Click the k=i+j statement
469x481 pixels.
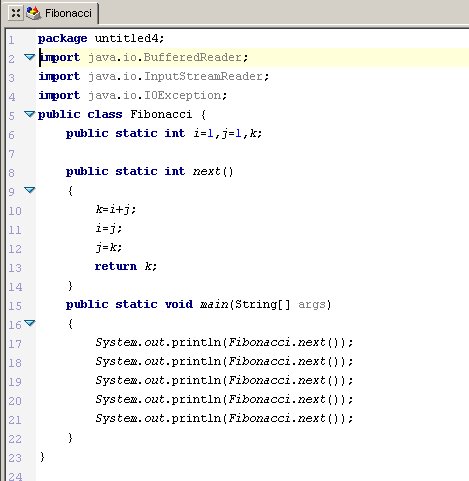coord(116,209)
